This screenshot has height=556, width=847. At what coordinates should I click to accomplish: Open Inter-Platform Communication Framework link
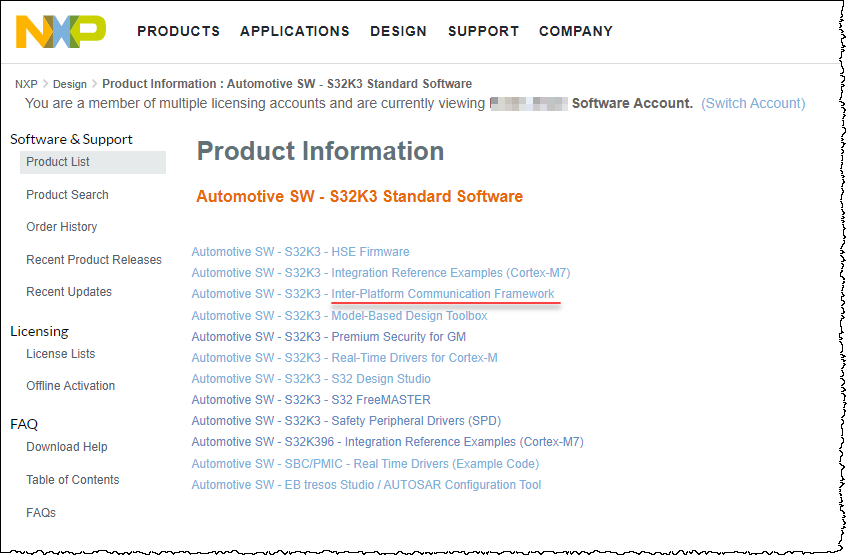coord(373,294)
